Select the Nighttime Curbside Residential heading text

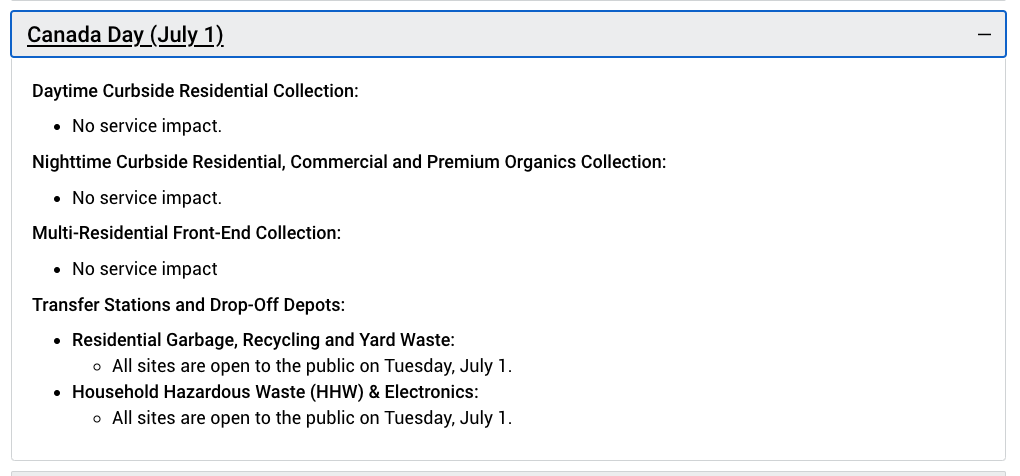pyautogui.click(x=349, y=162)
